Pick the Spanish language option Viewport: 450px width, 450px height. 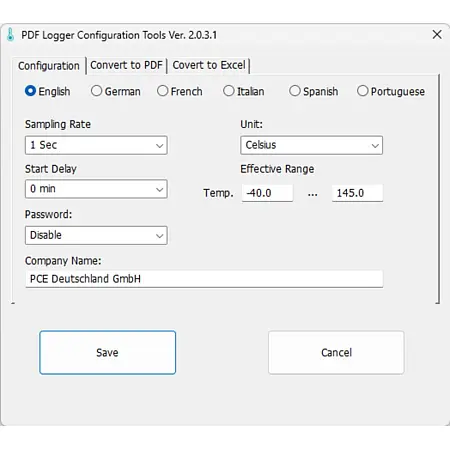314,91
